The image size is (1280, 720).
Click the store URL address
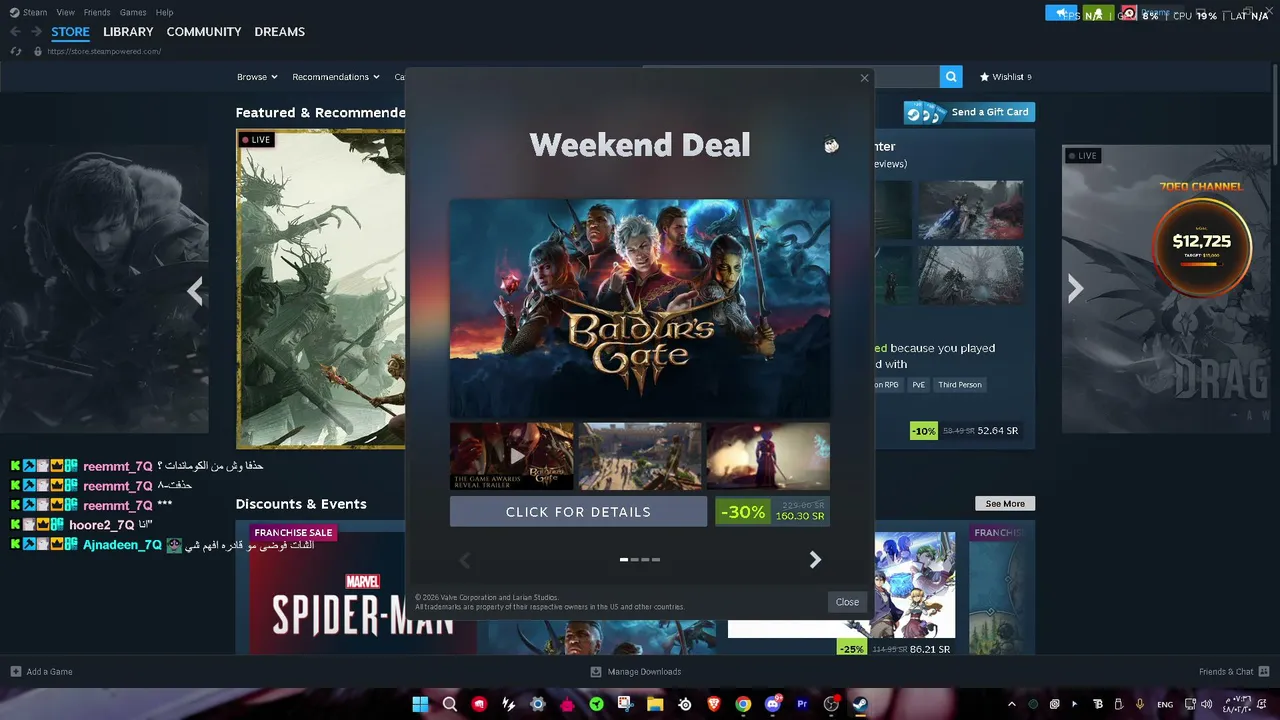click(x=104, y=51)
